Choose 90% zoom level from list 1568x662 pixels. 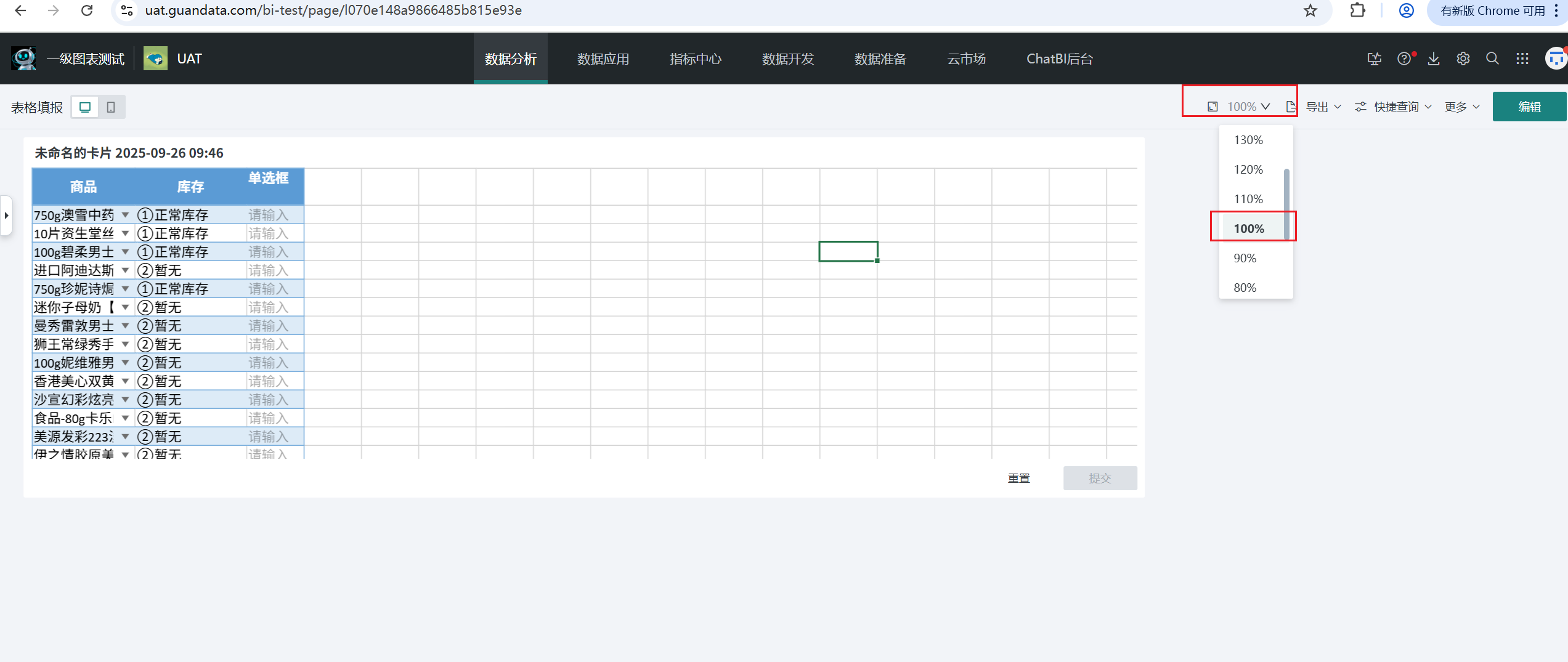point(1245,258)
